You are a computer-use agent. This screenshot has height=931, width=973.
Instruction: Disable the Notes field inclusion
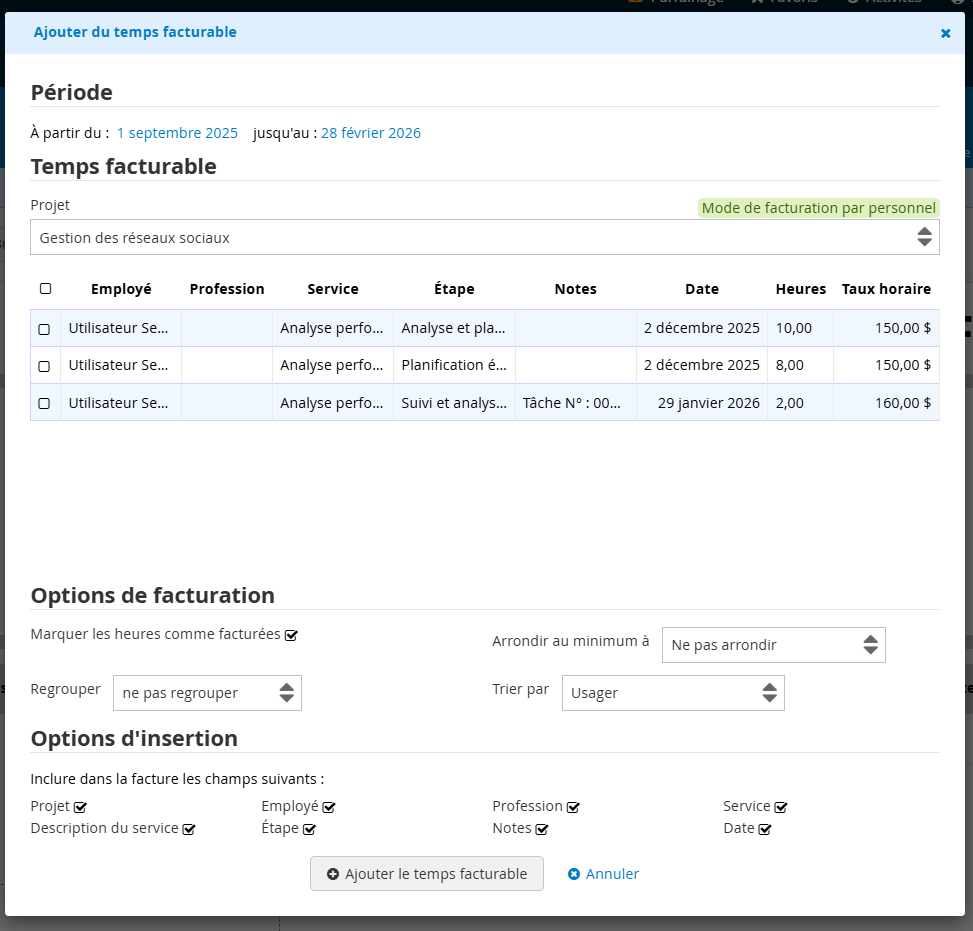point(542,829)
